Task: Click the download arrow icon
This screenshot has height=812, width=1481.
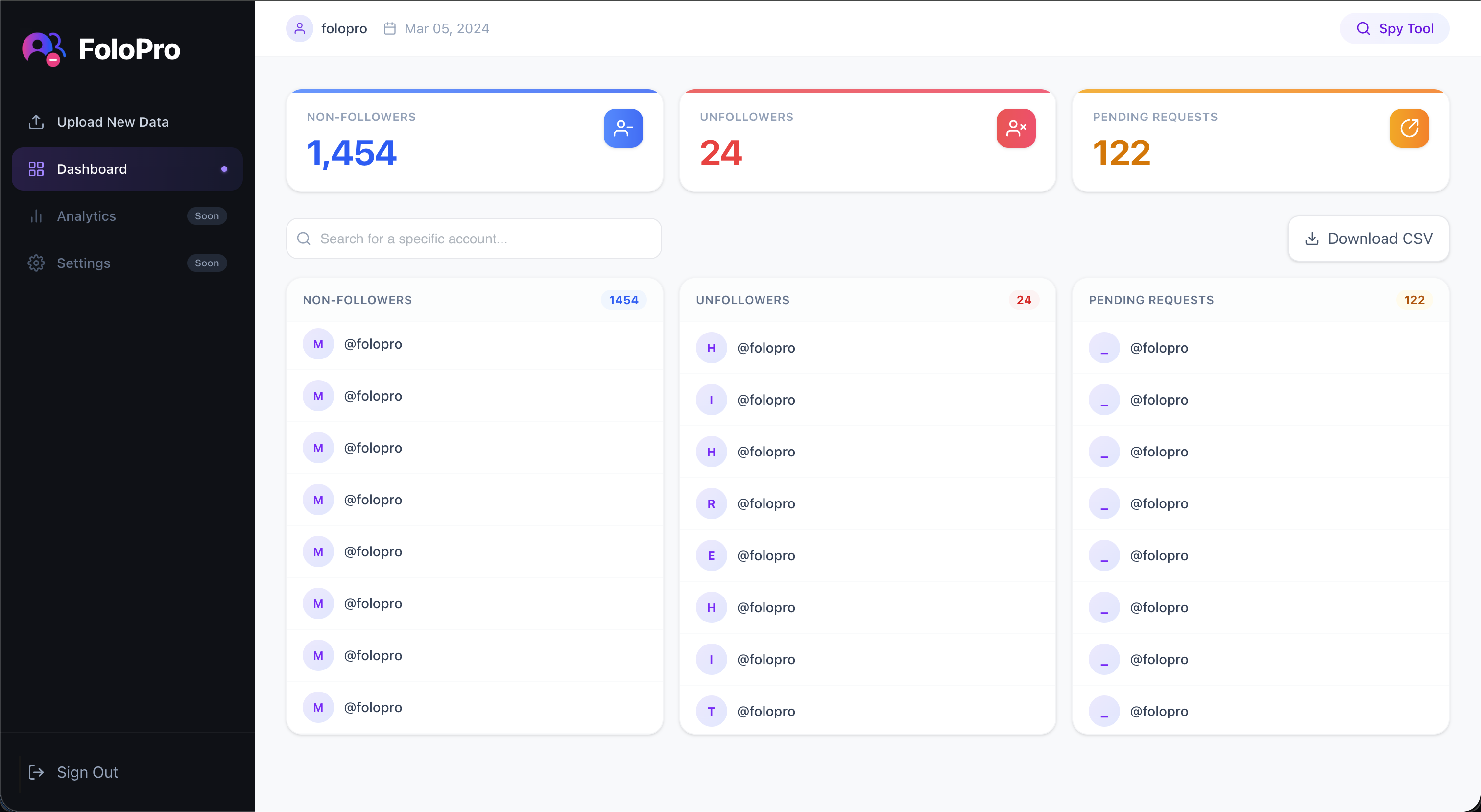Action: pyautogui.click(x=1312, y=239)
